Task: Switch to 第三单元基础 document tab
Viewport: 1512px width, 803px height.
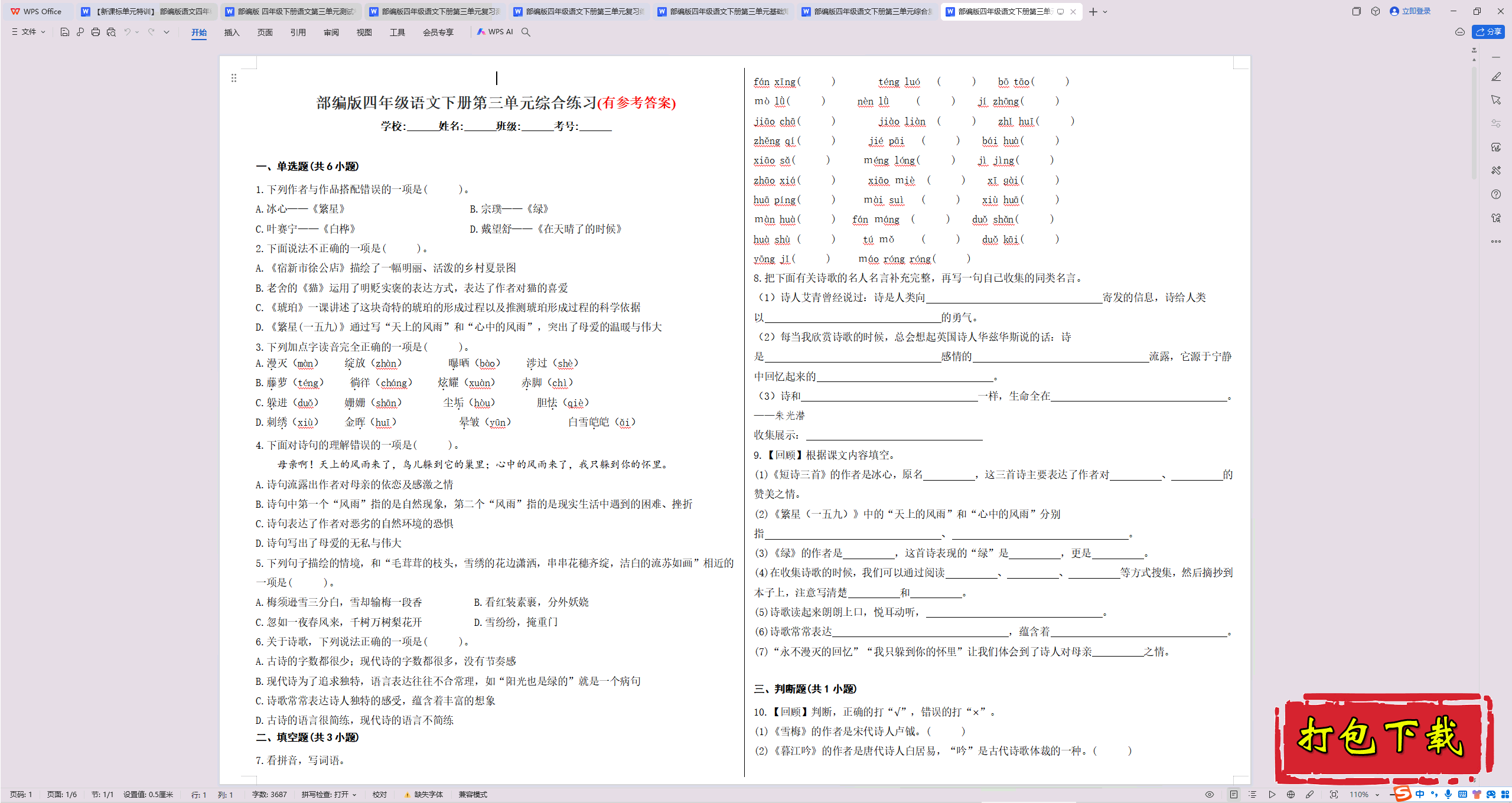Action: click(722, 11)
